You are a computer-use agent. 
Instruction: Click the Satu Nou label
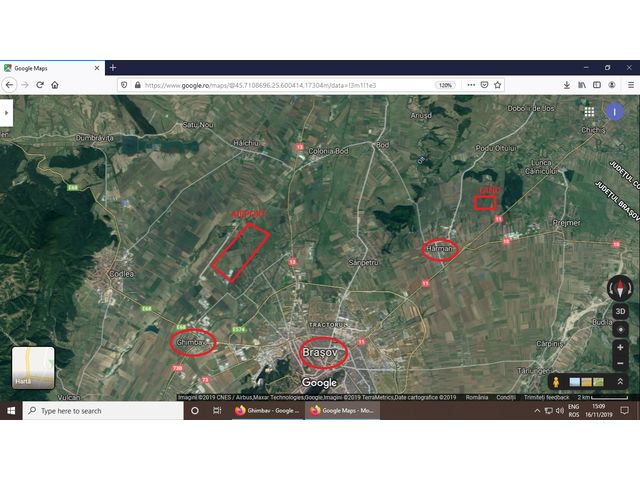(198, 125)
